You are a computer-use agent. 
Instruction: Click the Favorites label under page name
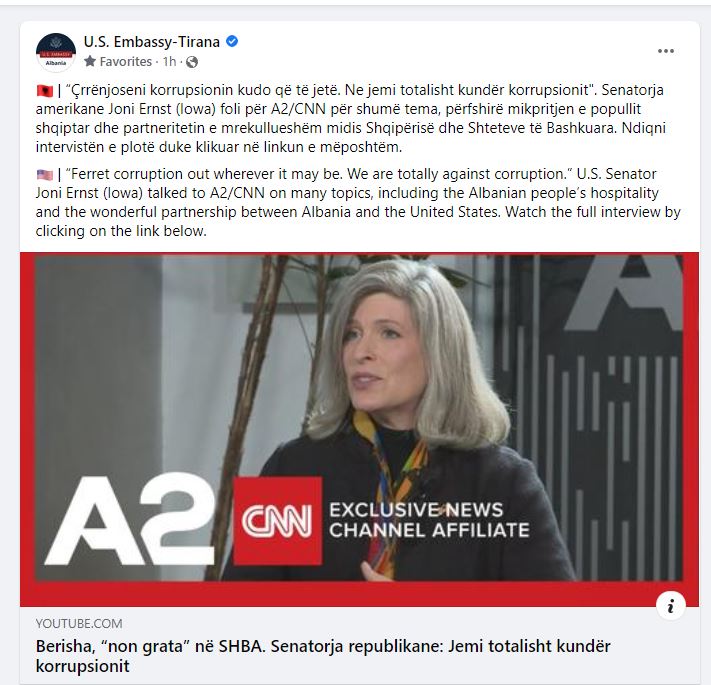(126, 61)
